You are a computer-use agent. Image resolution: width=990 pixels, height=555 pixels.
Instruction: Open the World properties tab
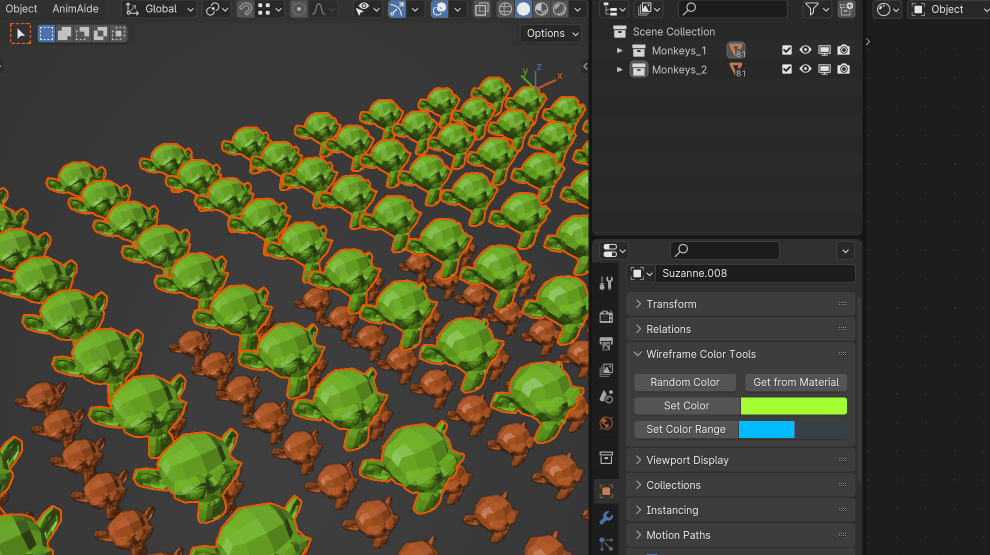click(x=606, y=423)
